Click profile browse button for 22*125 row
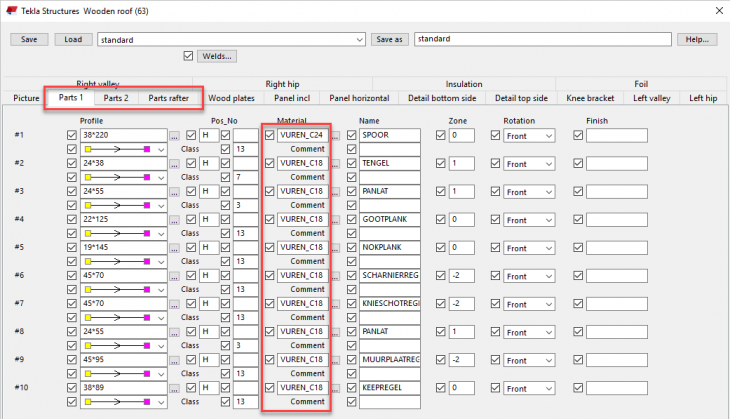Image resolution: width=730 pixels, height=419 pixels. coord(174,219)
